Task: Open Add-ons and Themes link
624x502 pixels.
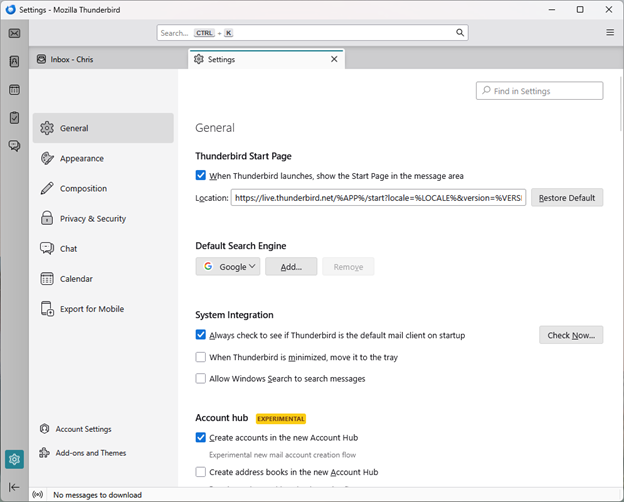Action: (82, 453)
